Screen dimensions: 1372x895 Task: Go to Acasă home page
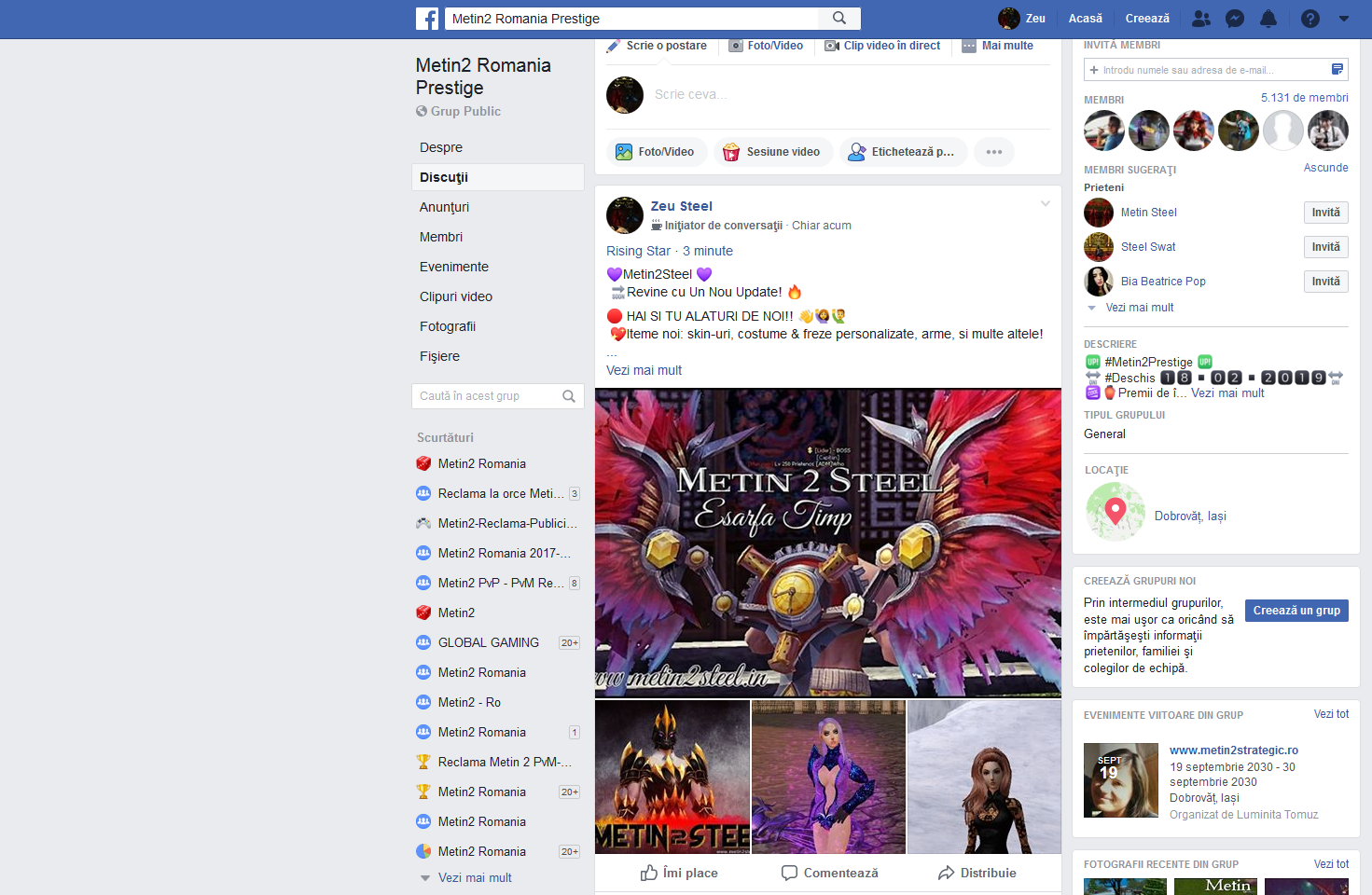click(x=1085, y=19)
